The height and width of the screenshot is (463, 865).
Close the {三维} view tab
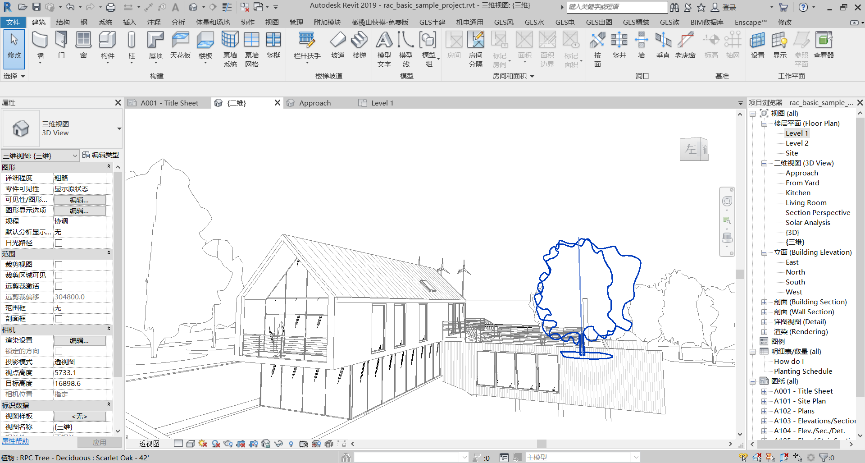pyautogui.click(x=277, y=103)
